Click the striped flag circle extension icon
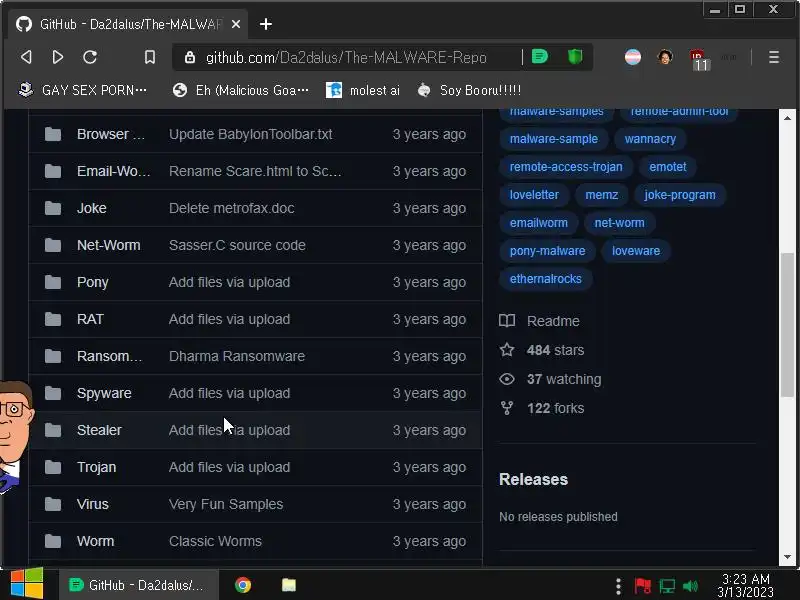 pyautogui.click(x=633, y=57)
